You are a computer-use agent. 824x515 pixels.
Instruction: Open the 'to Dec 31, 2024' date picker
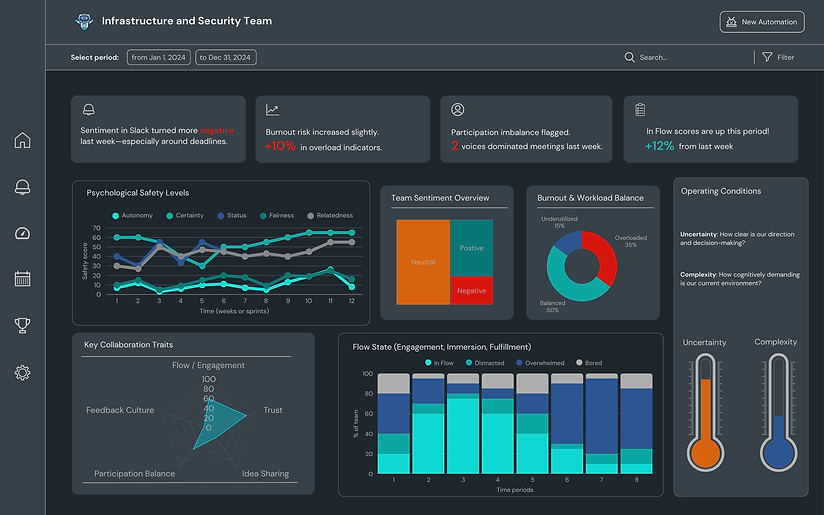click(225, 57)
